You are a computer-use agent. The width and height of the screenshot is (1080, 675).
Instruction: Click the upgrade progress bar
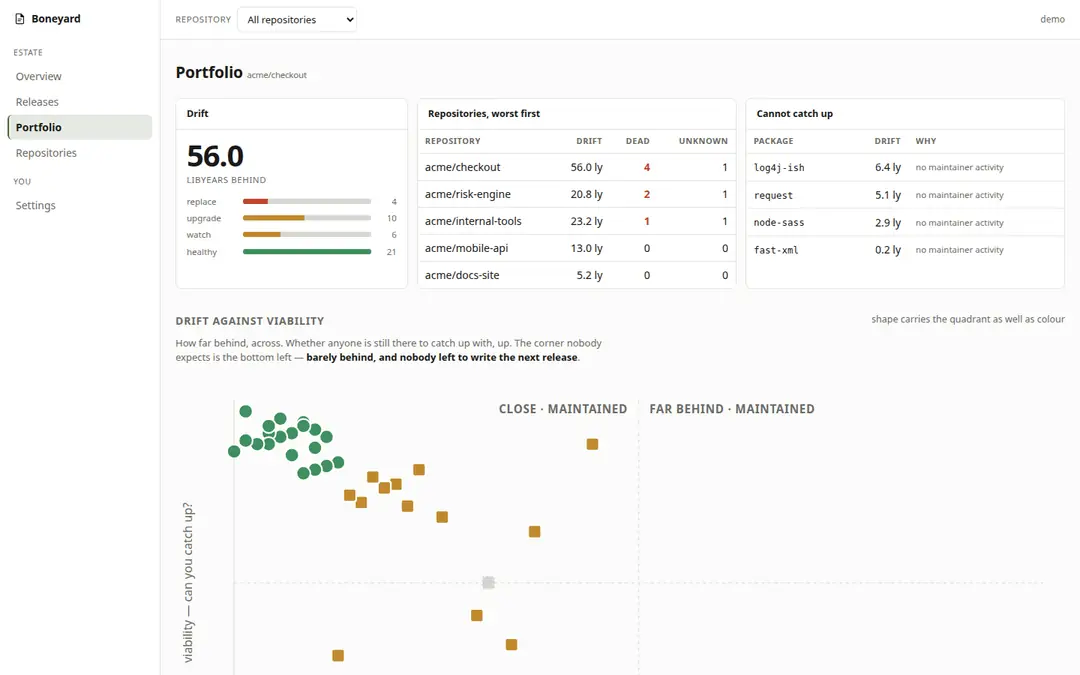tap(307, 218)
